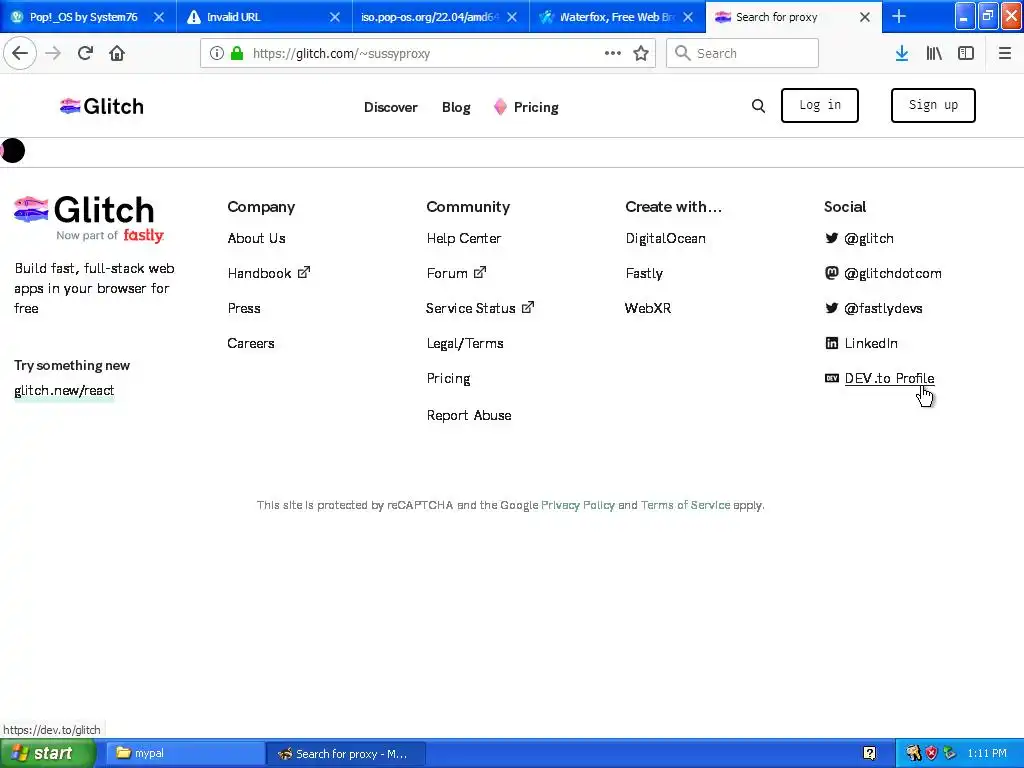The image size is (1024, 768).
Task: Switch to the Pop!_OS by System76 tab
Action: tap(83, 17)
